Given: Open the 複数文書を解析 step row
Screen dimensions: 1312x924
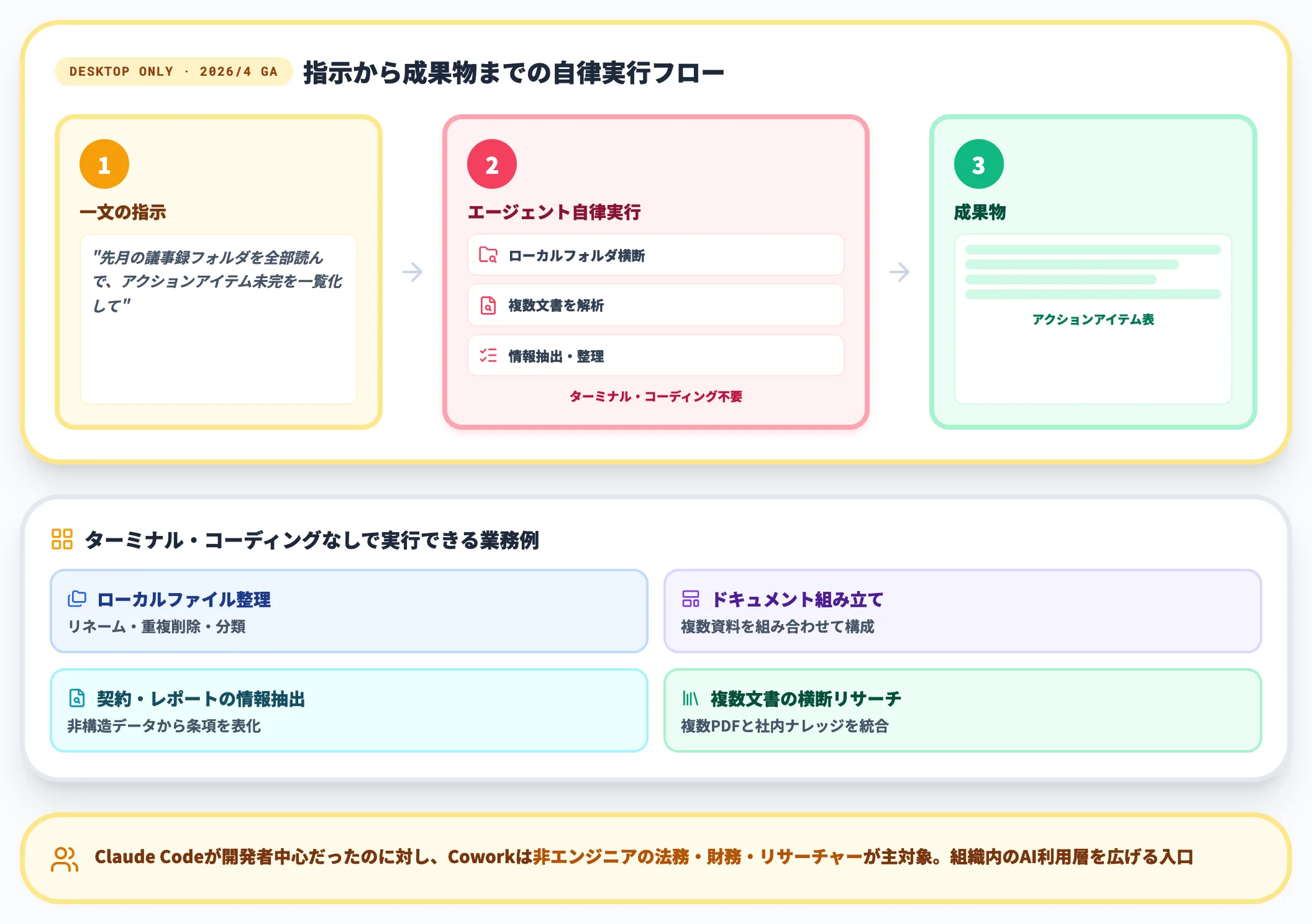Looking at the screenshot, I should tap(655, 306).
